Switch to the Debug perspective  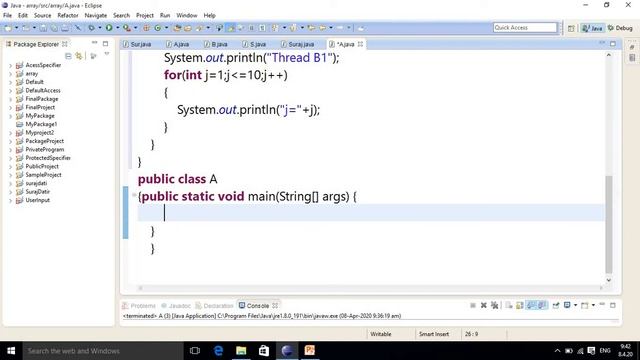click(620, 28)
